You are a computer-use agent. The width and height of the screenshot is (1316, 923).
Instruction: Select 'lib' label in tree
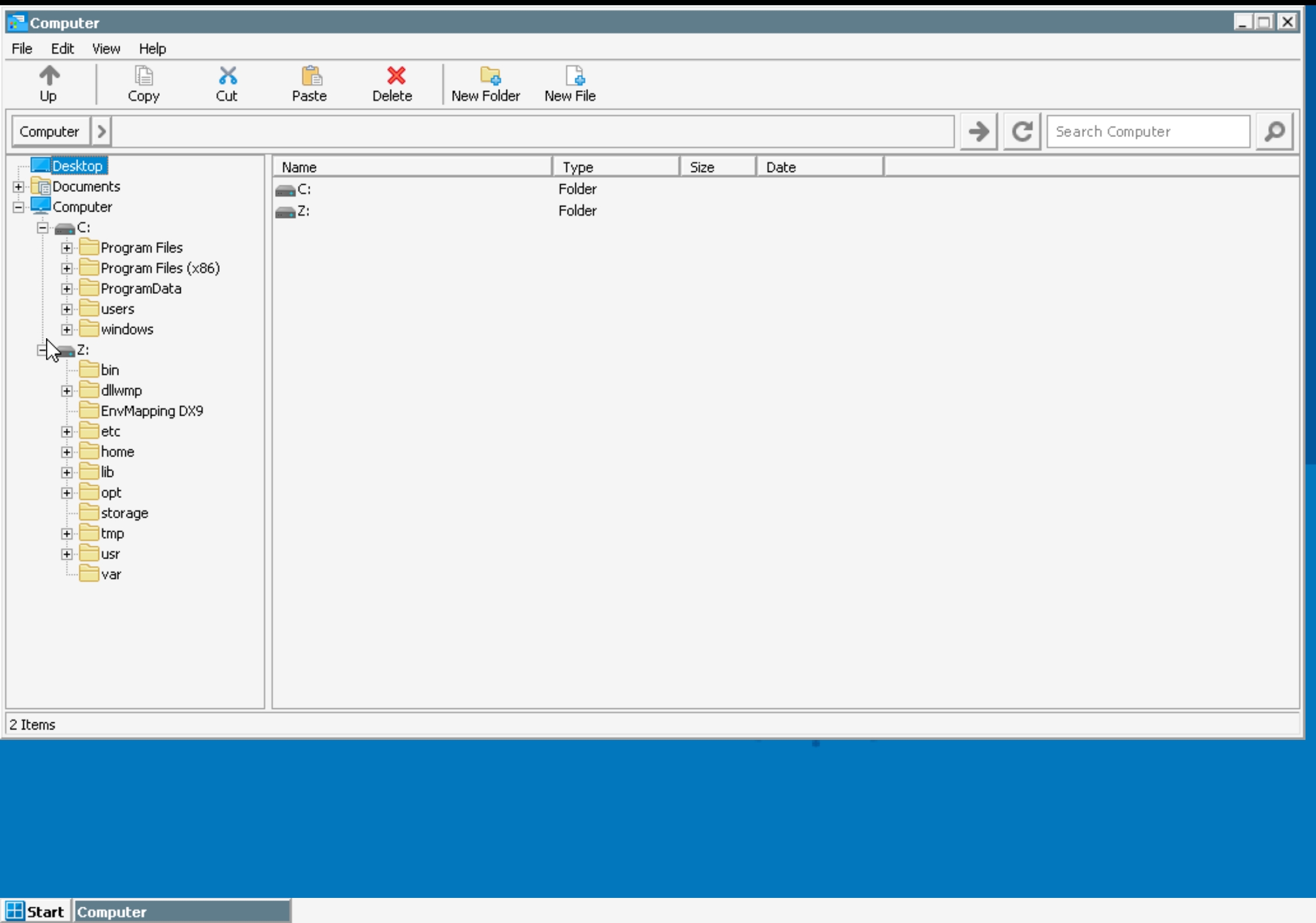tap(107, 472)
